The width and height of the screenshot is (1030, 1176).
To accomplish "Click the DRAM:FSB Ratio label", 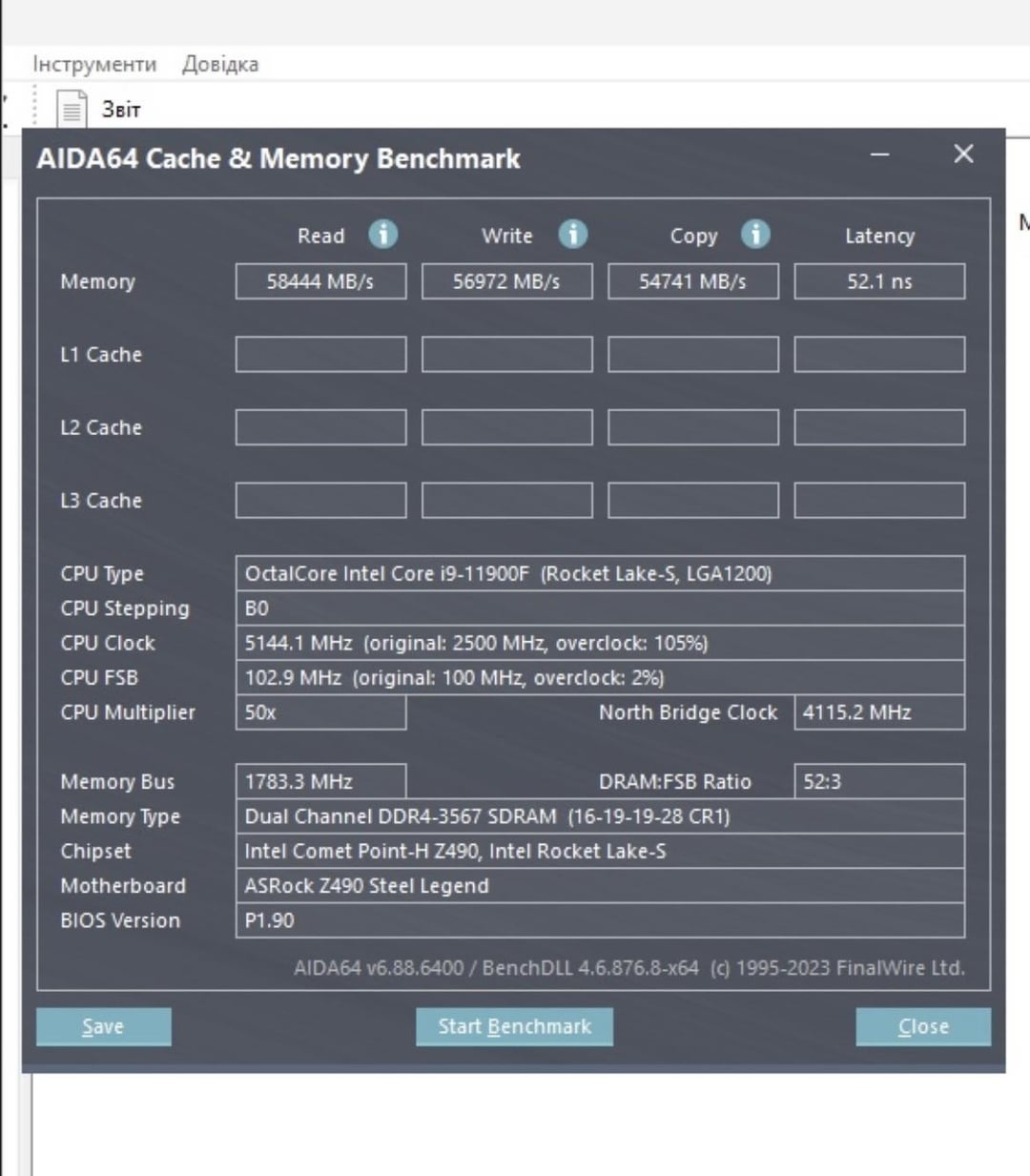I will coord(675,782).
